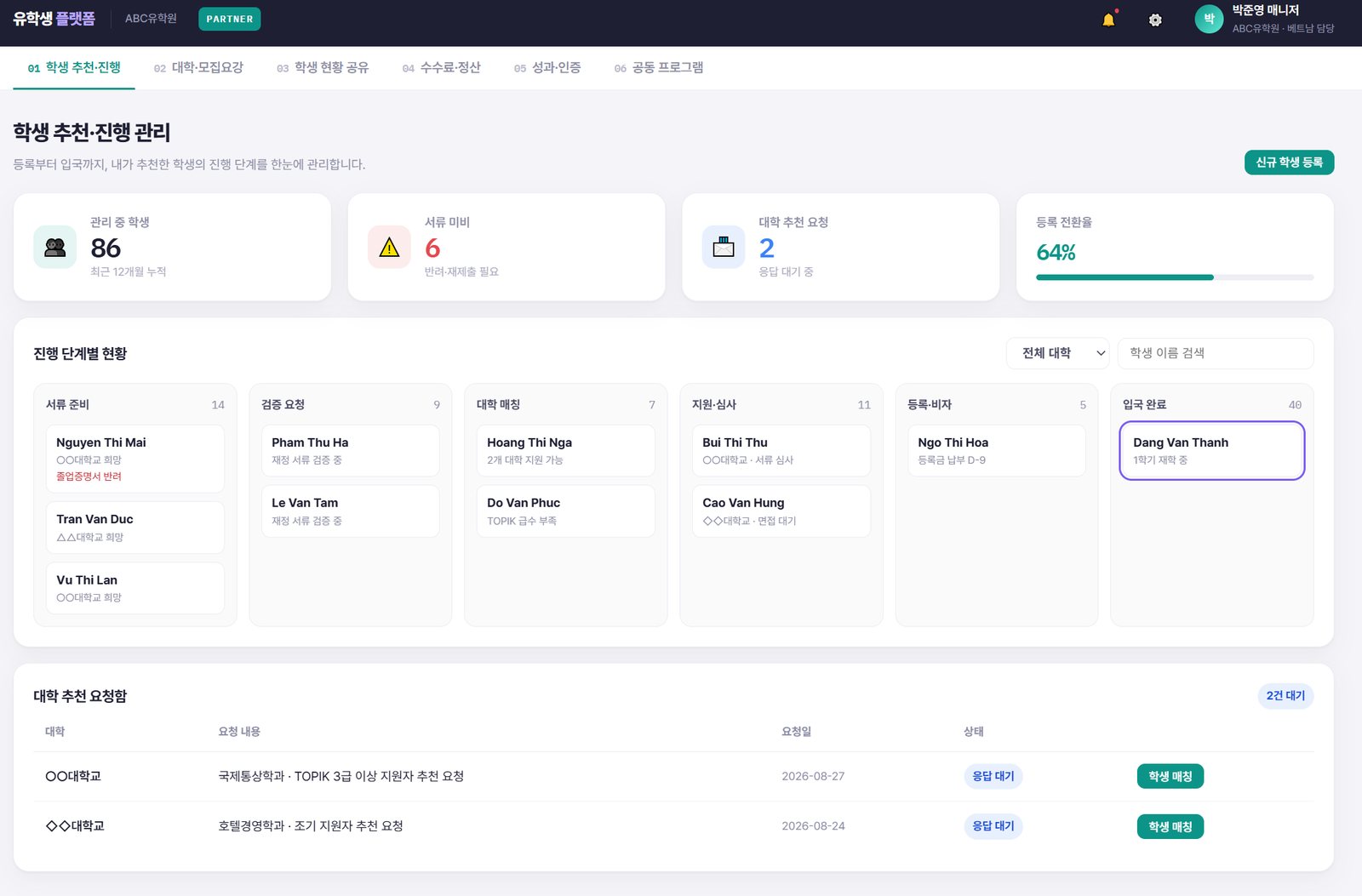Click the 서류 미비 stat card
The height and width of the screenshot is (896, 1362).
point(506,247)
